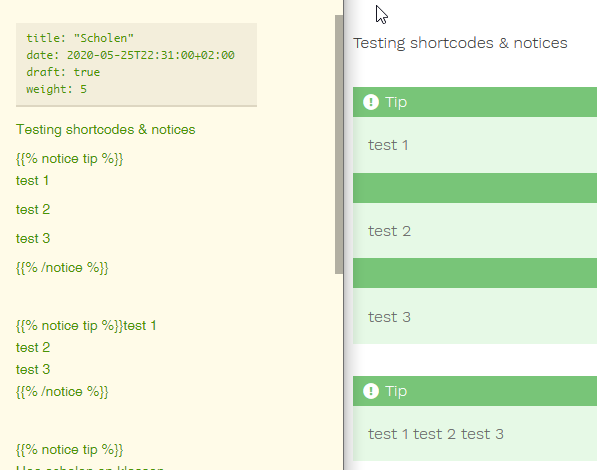Click preview text test 3 in first notice

[389, 317]
